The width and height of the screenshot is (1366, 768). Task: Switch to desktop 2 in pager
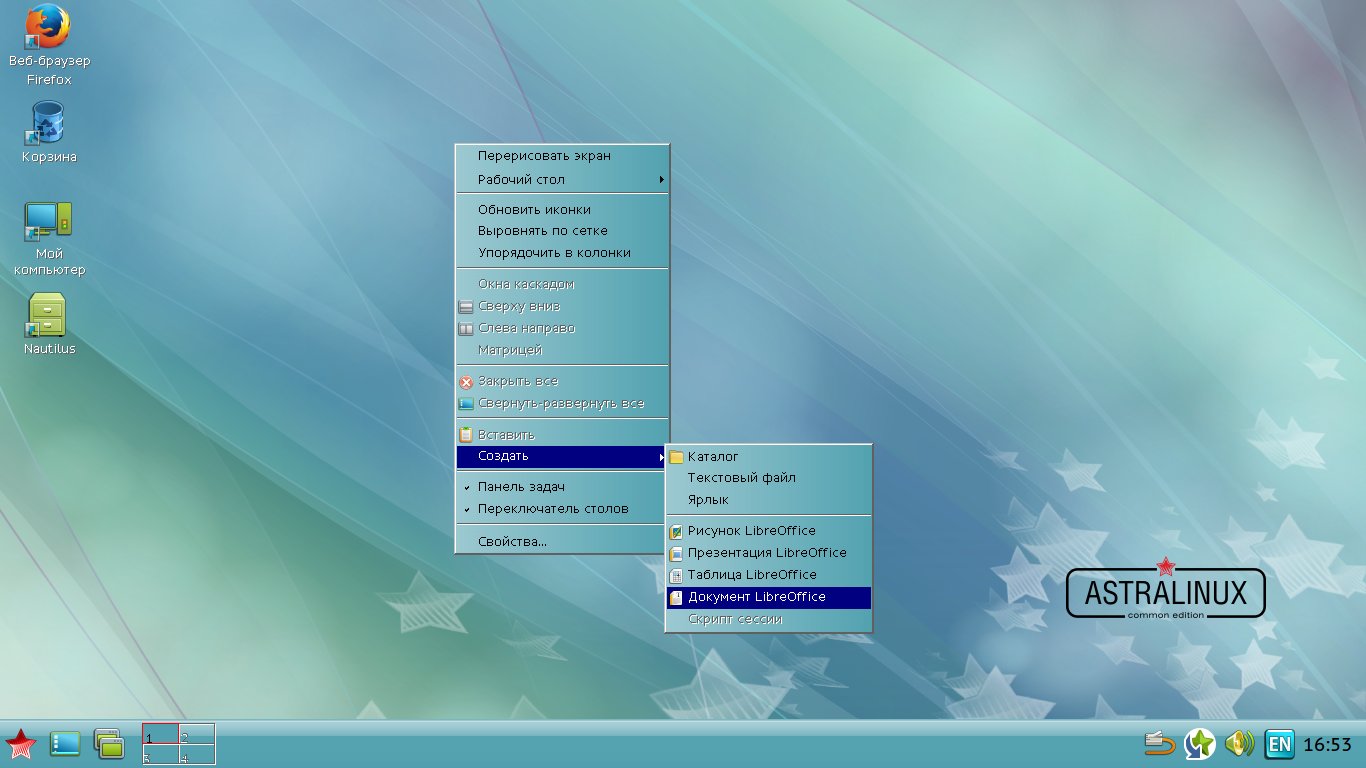point(197,735)
